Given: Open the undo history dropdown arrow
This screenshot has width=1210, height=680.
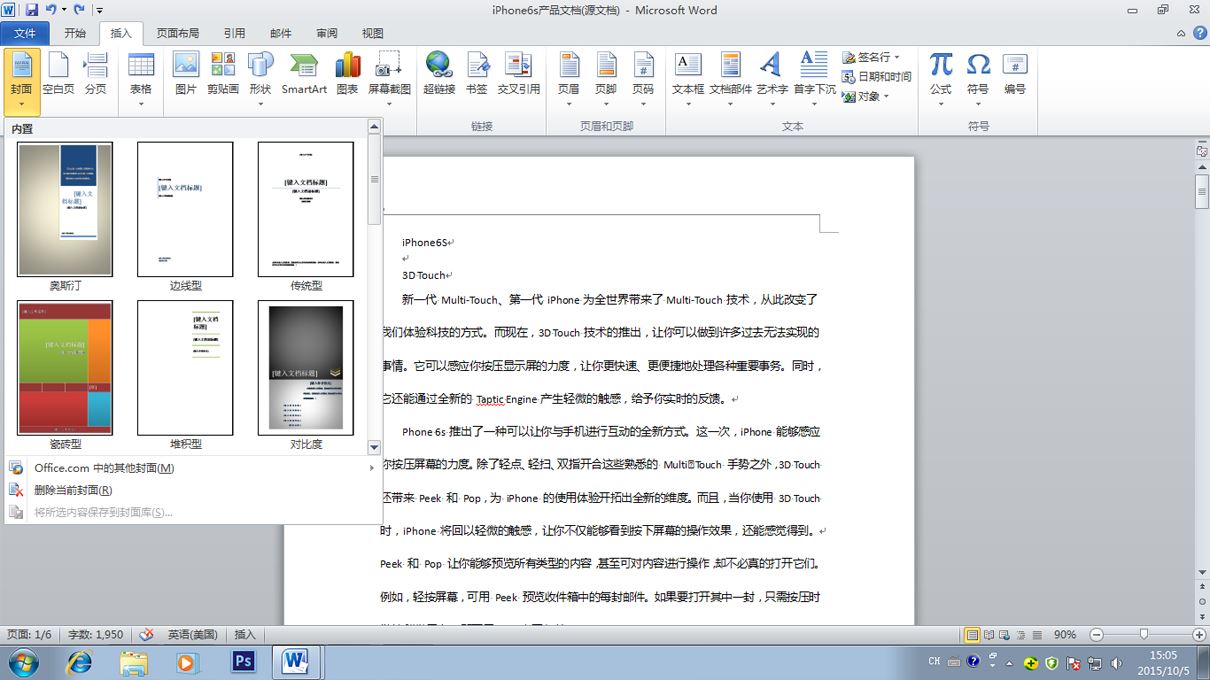Looking at the screenshot, I should coord(65,10).
